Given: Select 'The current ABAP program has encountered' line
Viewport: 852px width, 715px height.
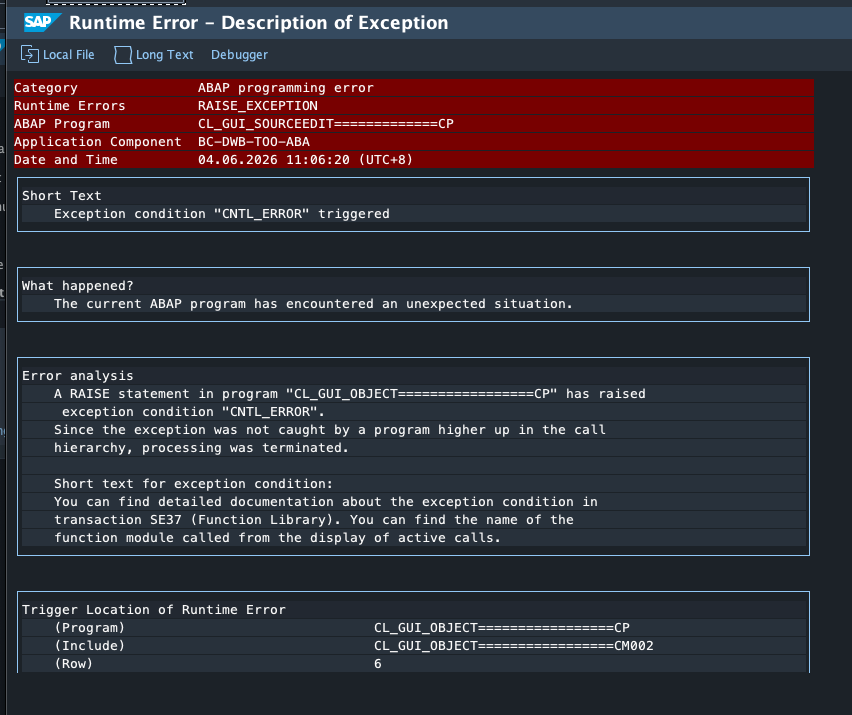Looking at the screenshot, I should (x=313, y=304).
